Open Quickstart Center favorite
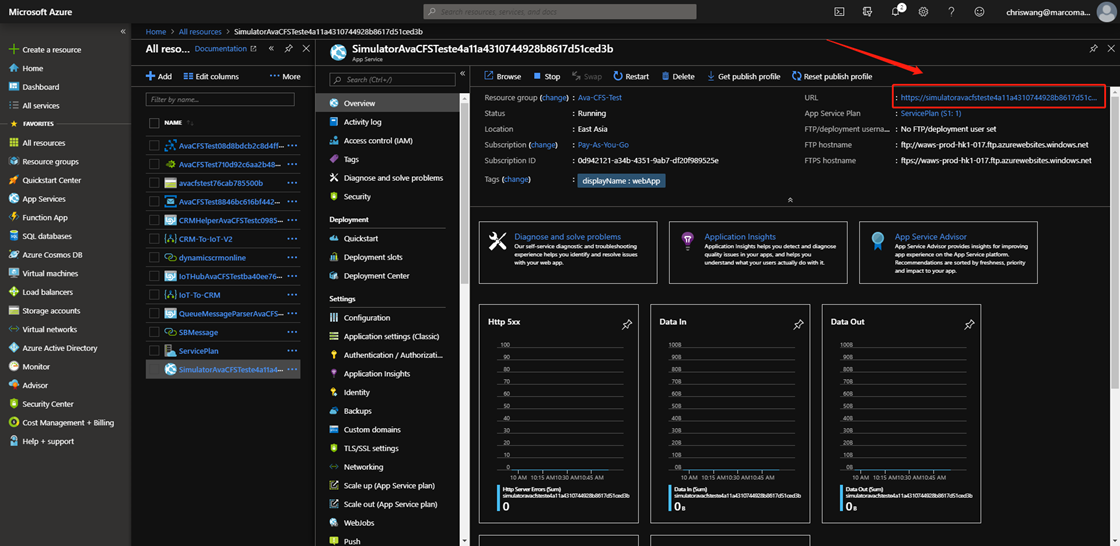The image size is (1120, 546). point(44,180)
